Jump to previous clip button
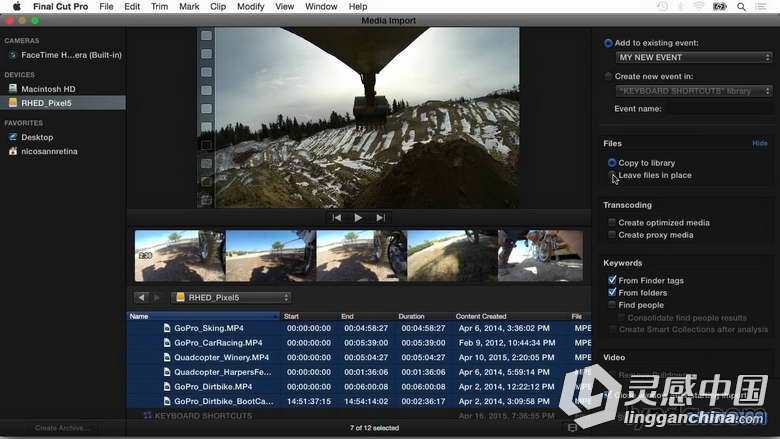The image size is (780, 439). point(337,218)
